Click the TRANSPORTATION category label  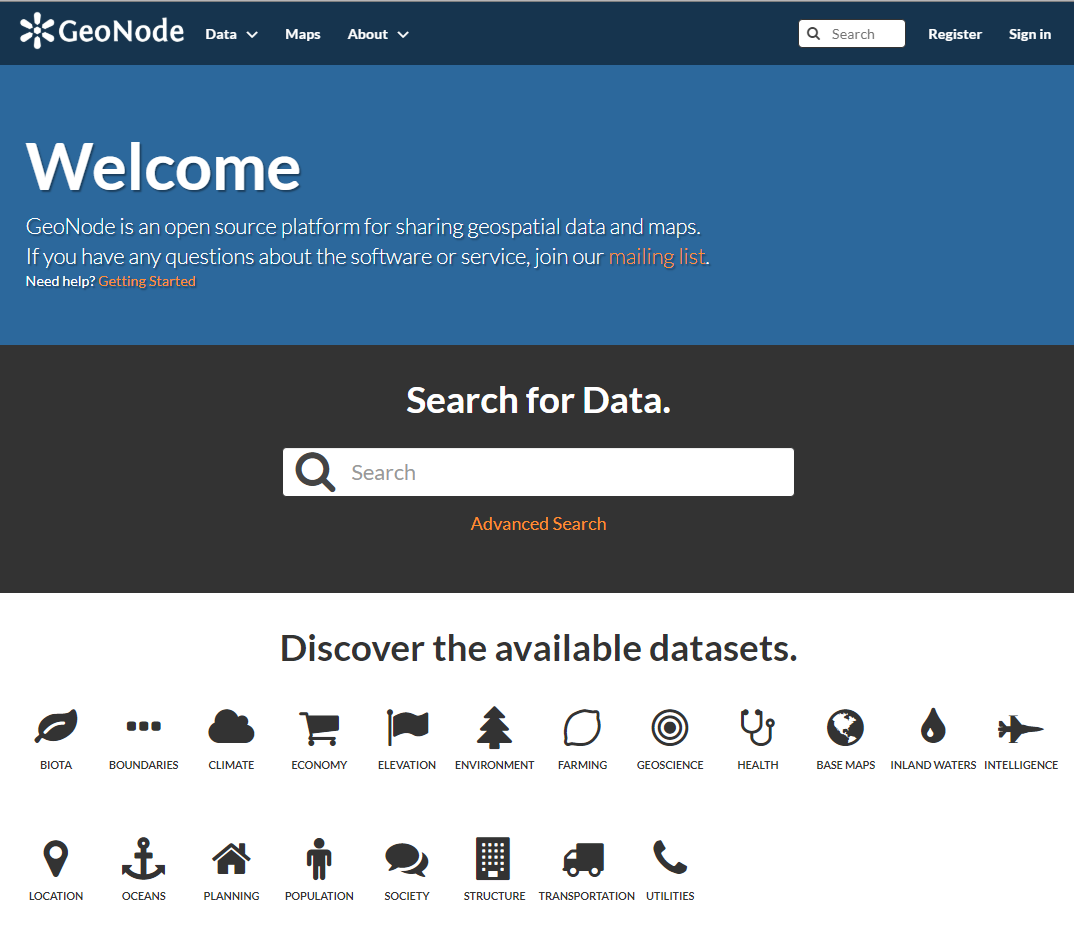click(x=586, y=897)
